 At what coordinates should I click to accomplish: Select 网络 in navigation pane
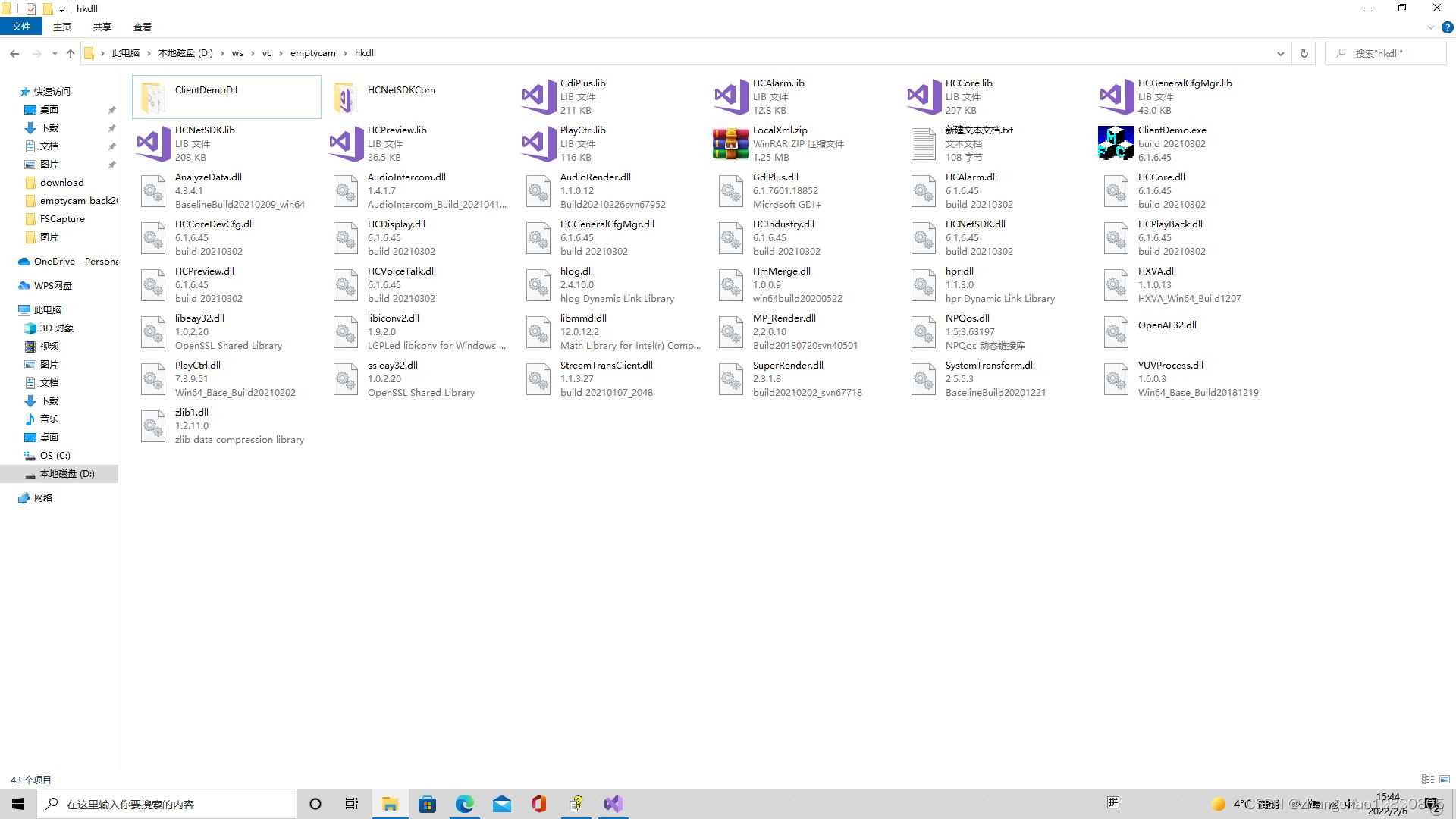[x=43, y=497]
